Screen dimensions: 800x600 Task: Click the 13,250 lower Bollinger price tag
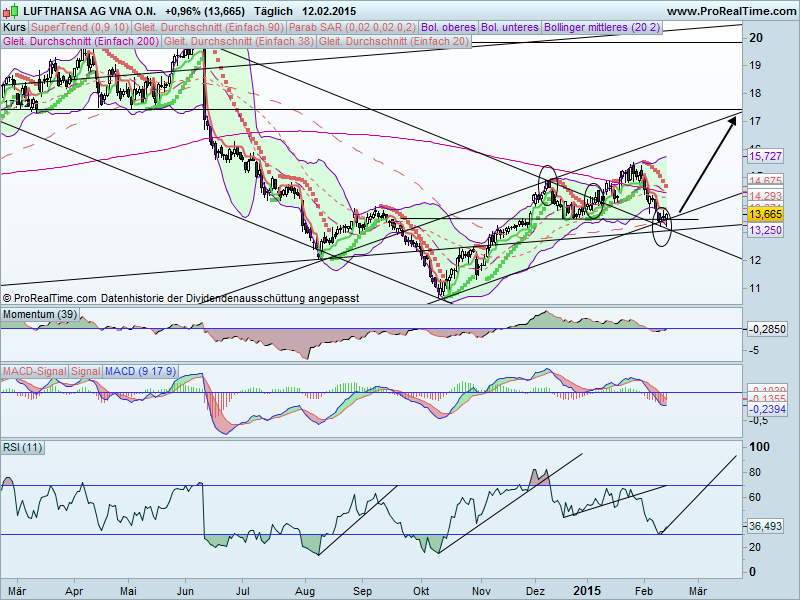(765, 230)
